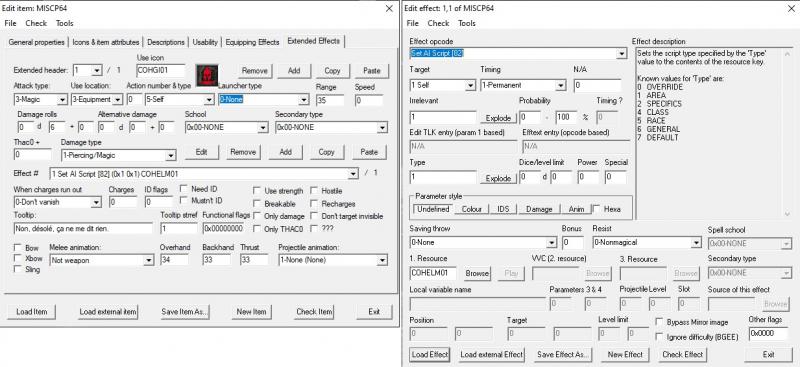Screen dimensions: 800x367
Task: Check the Bow checkbox
Action: click(18, 248)
